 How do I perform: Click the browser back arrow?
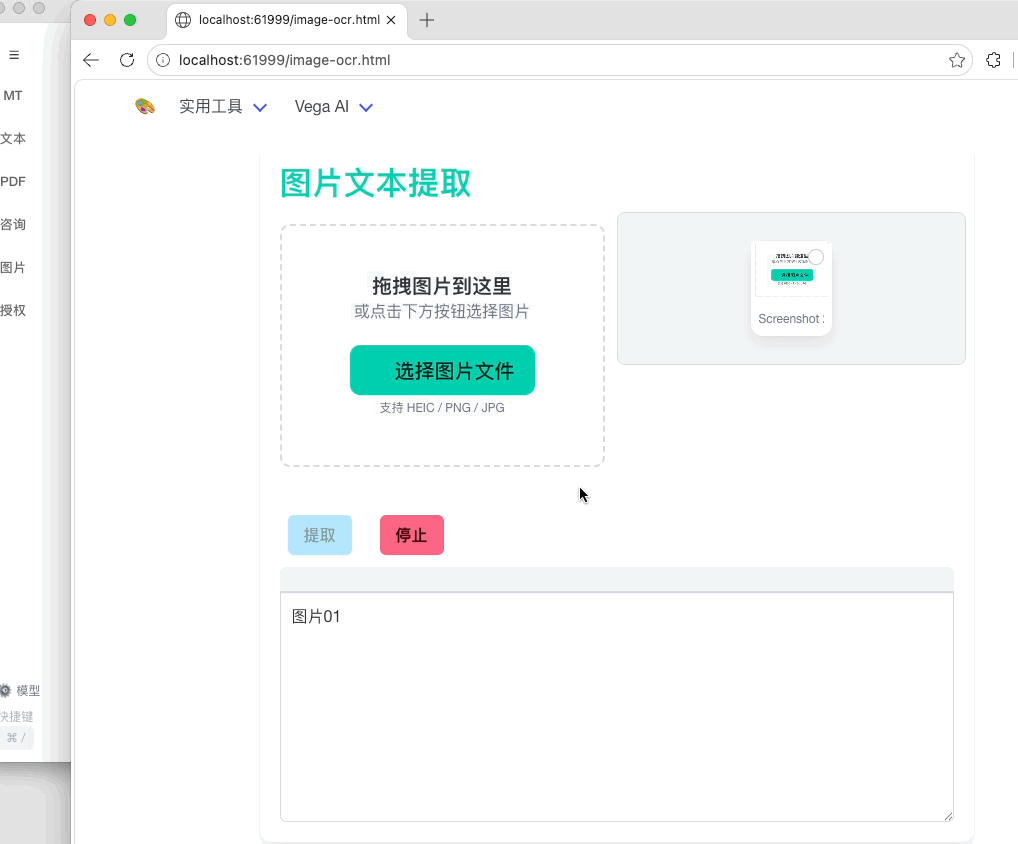click(91, 60)
